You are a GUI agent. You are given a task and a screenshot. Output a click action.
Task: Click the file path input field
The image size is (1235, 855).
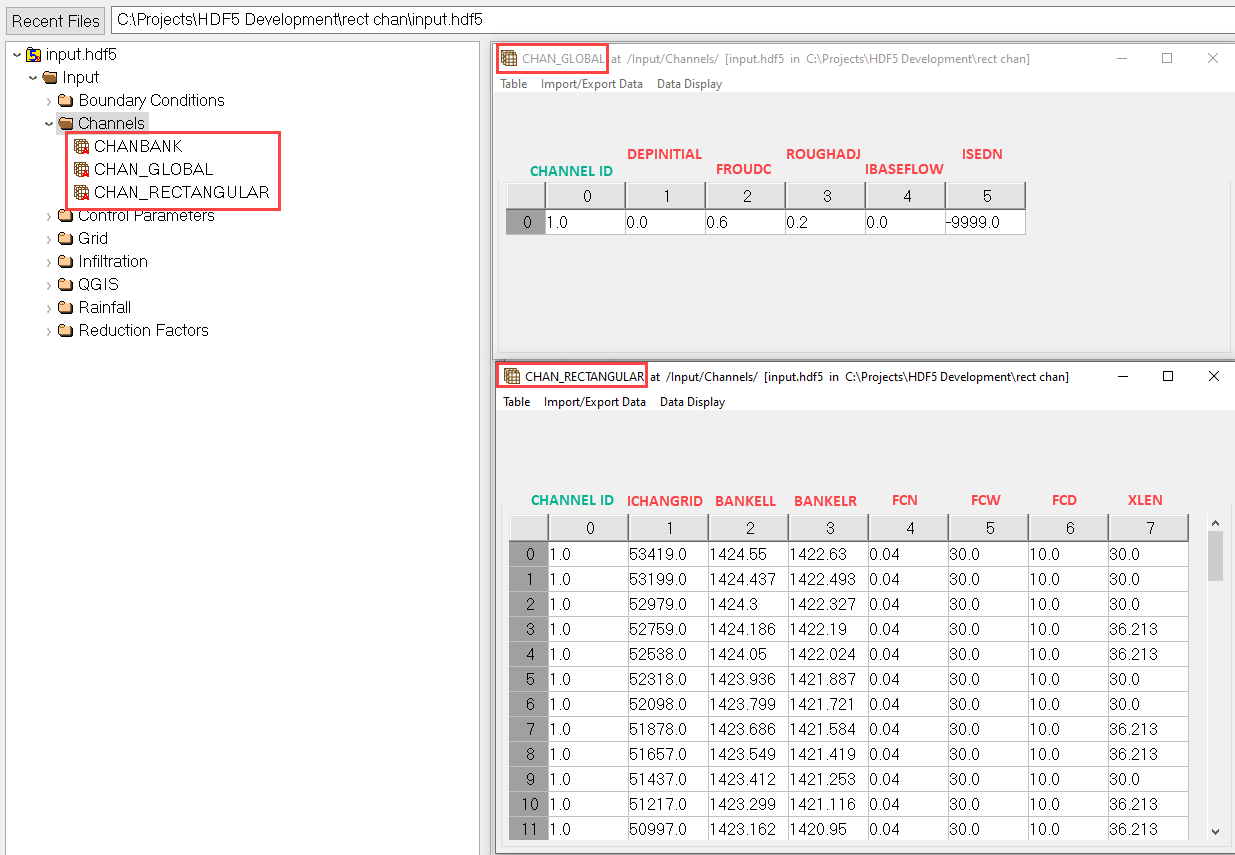(x=670, y=20)
